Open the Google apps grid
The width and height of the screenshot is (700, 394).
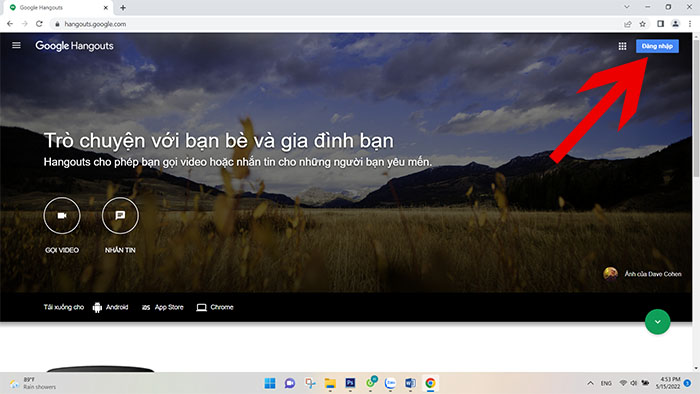622,46
